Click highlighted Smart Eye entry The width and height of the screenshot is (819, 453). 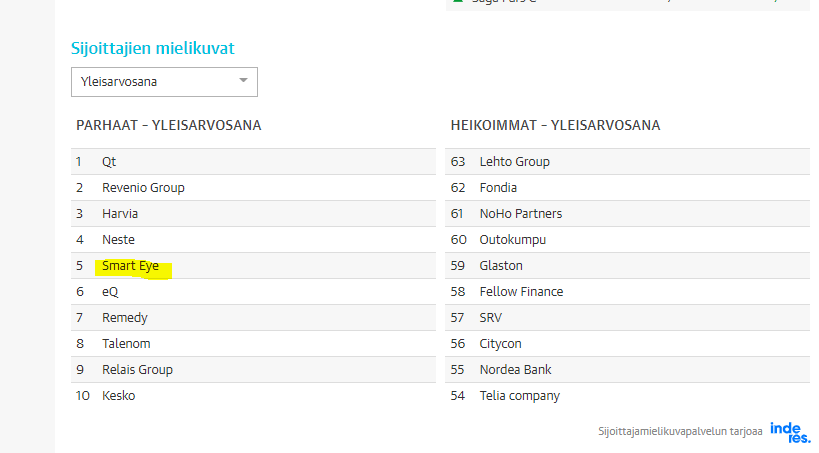pyautogui.click(x=131, y=266)
